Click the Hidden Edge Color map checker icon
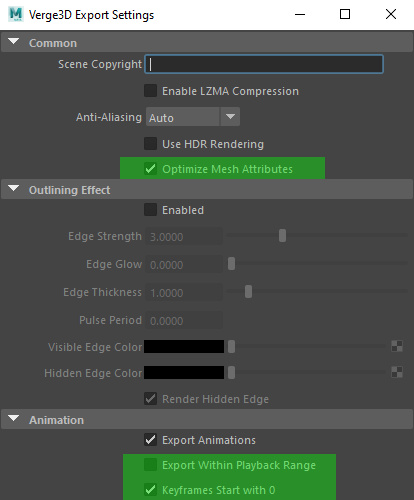Image resolution: width=414 pixels, height=500 pixels. 397,372
